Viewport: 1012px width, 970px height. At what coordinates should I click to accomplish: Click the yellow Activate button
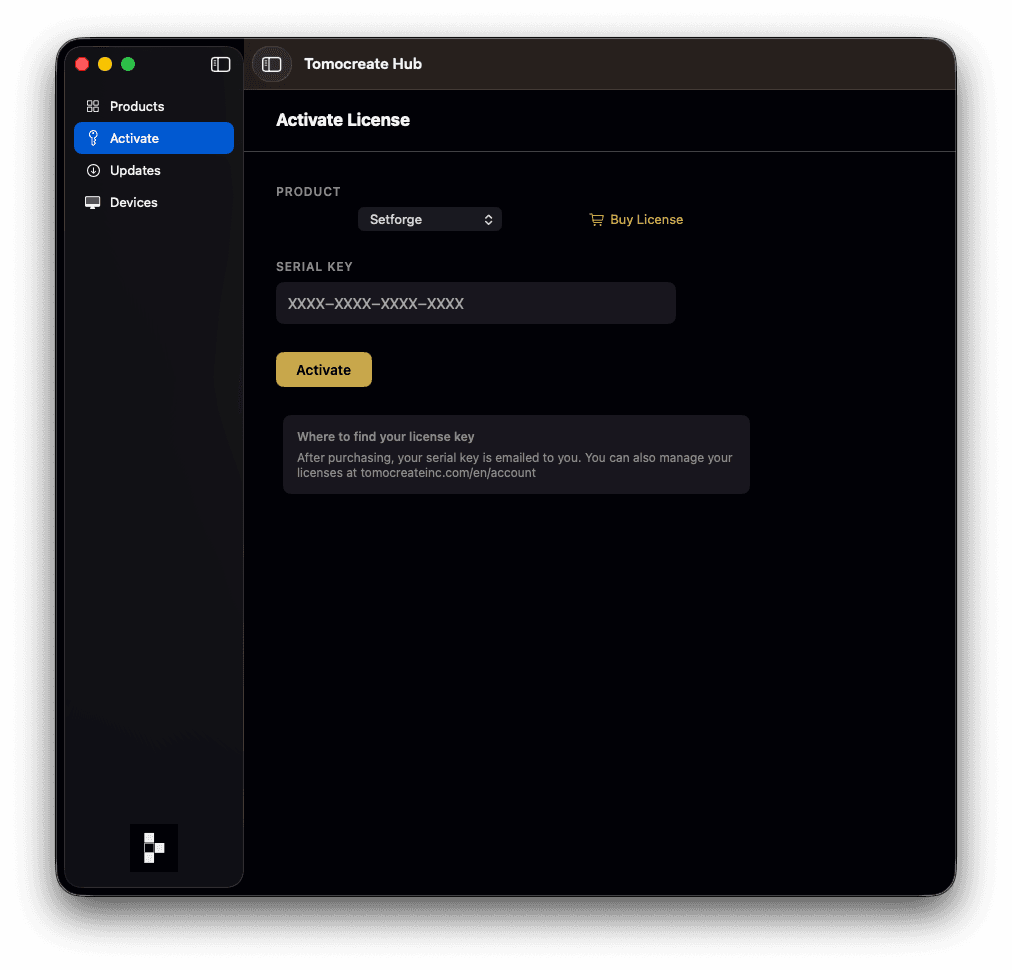pyautogui.click(x=324, y=370)
